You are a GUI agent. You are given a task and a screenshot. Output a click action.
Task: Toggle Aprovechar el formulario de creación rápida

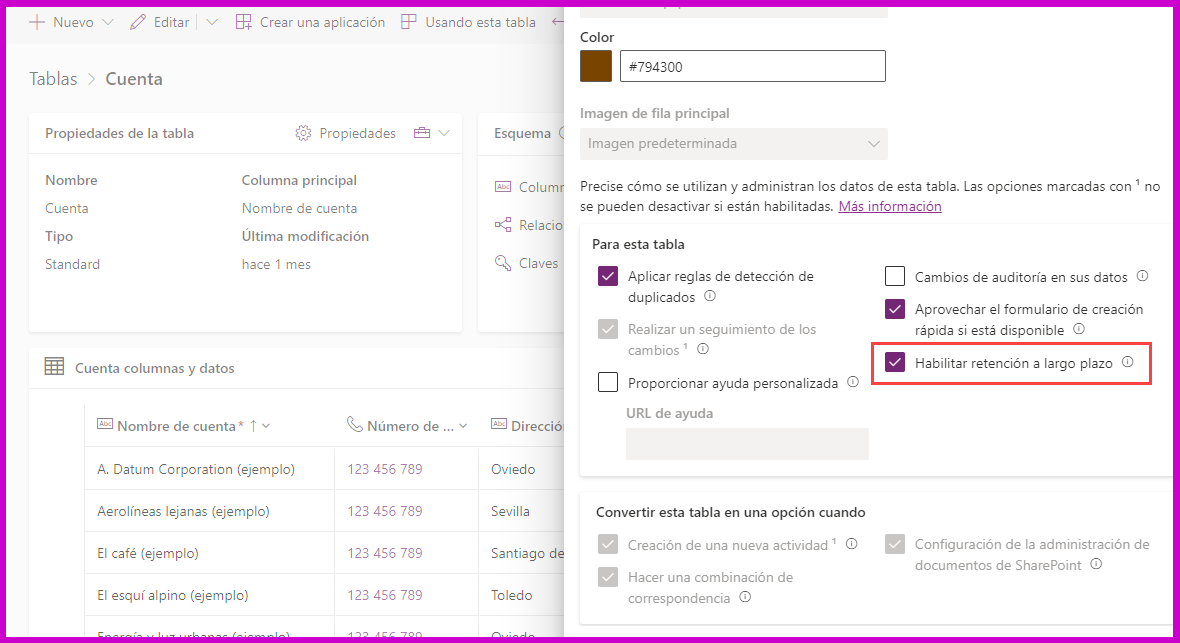click(895, 309)
